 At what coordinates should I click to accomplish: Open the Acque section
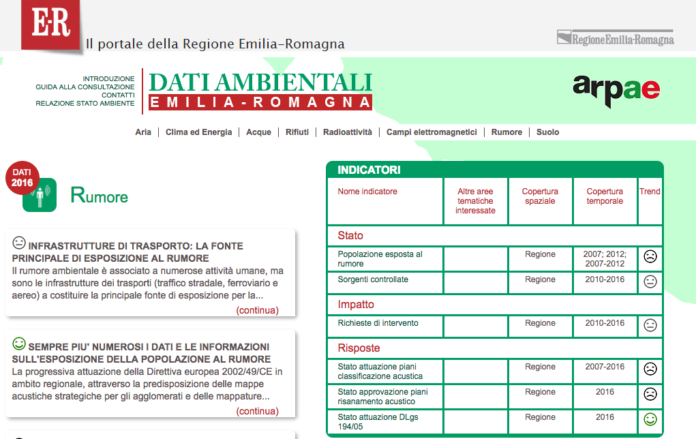pos(258,132)
